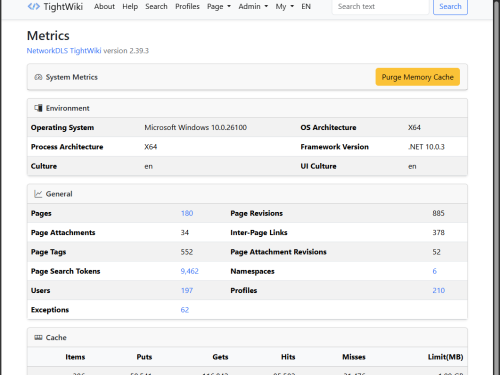The width and height of the screenshot is (500, 375).
Task: Click the Inter-Page Links value 378
Action: pyautogui.click(x=439, y=233)
